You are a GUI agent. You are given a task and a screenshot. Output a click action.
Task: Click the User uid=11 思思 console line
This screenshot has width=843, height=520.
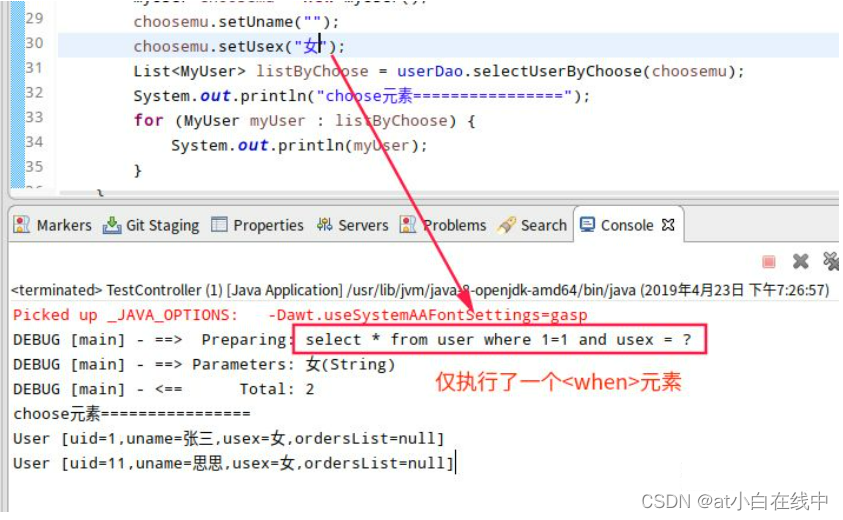(x=234, y=464)
